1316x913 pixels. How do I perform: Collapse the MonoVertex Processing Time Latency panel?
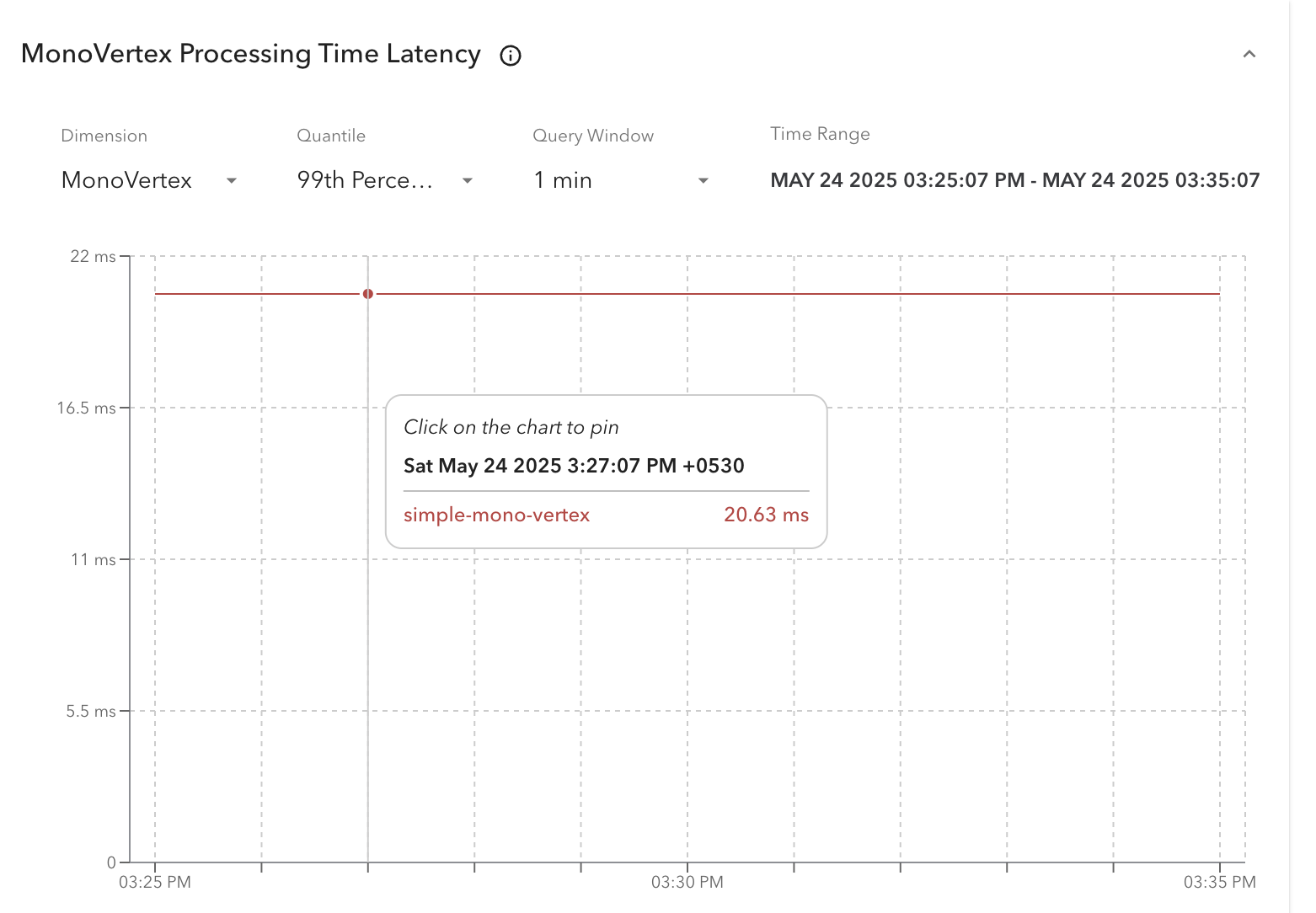(1249, 54)
